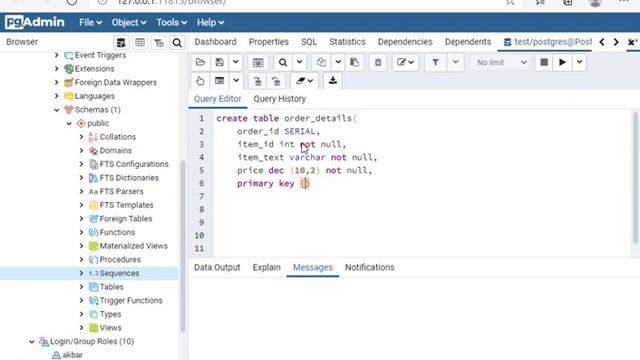Click the hand pointer toolbar icon
The width and height of the screenshot is (640, 360).
[x=200, y=81]
